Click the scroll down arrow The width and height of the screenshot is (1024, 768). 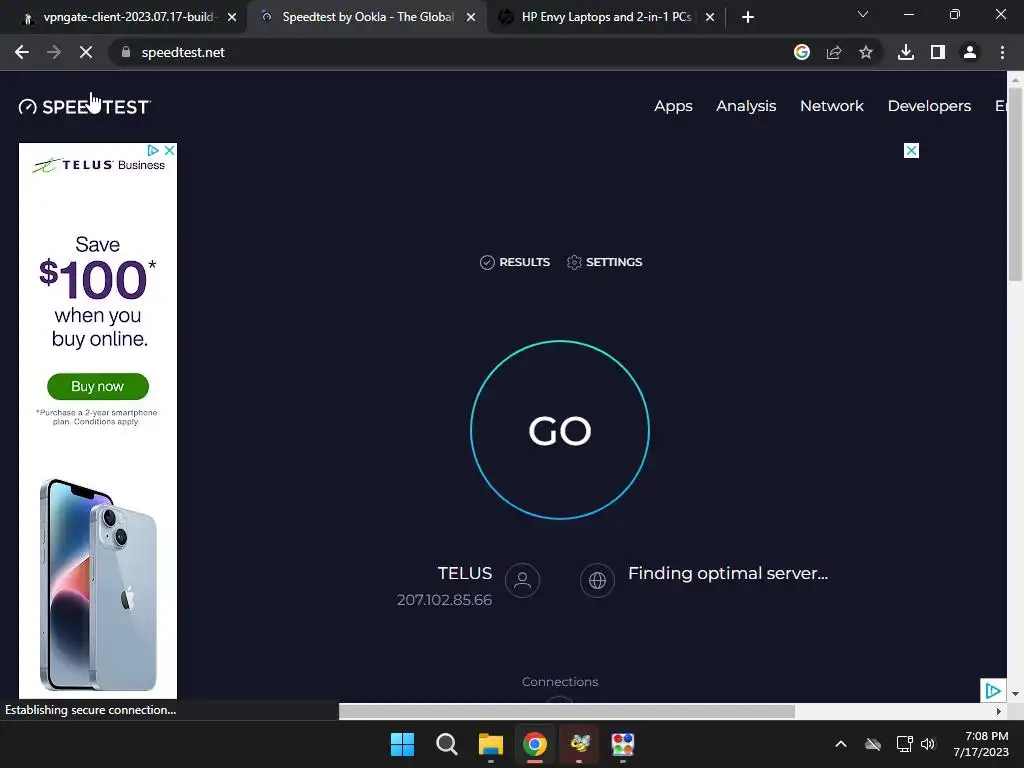[x=1015, y=694]
